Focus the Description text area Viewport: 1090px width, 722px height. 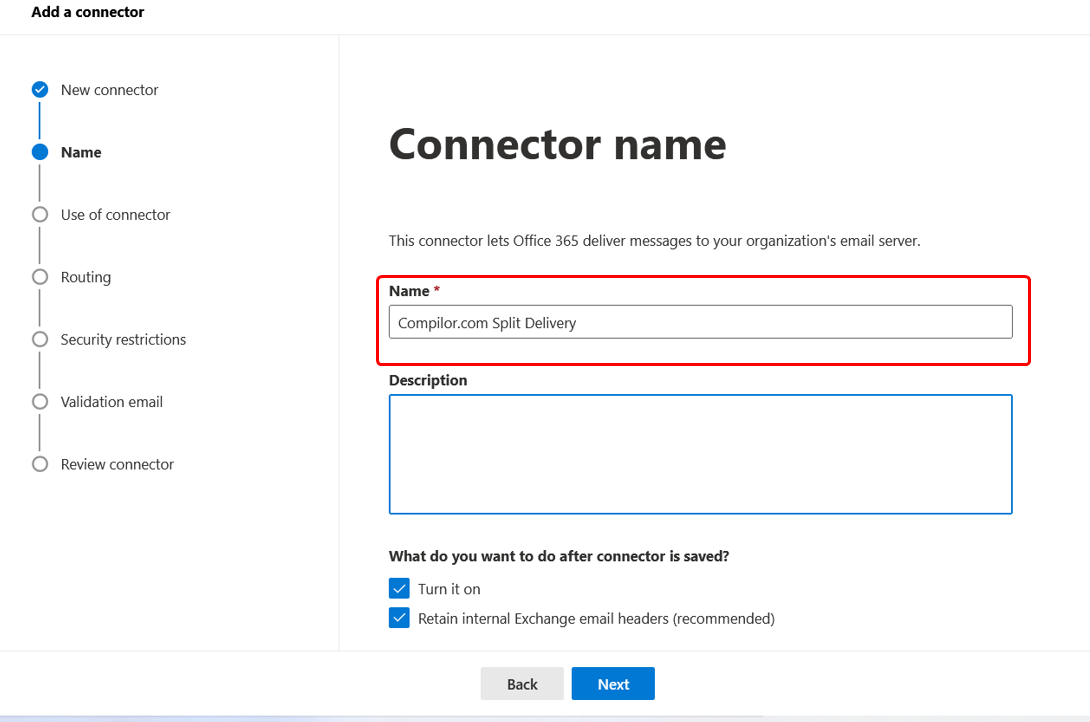[x=700, y=453]
